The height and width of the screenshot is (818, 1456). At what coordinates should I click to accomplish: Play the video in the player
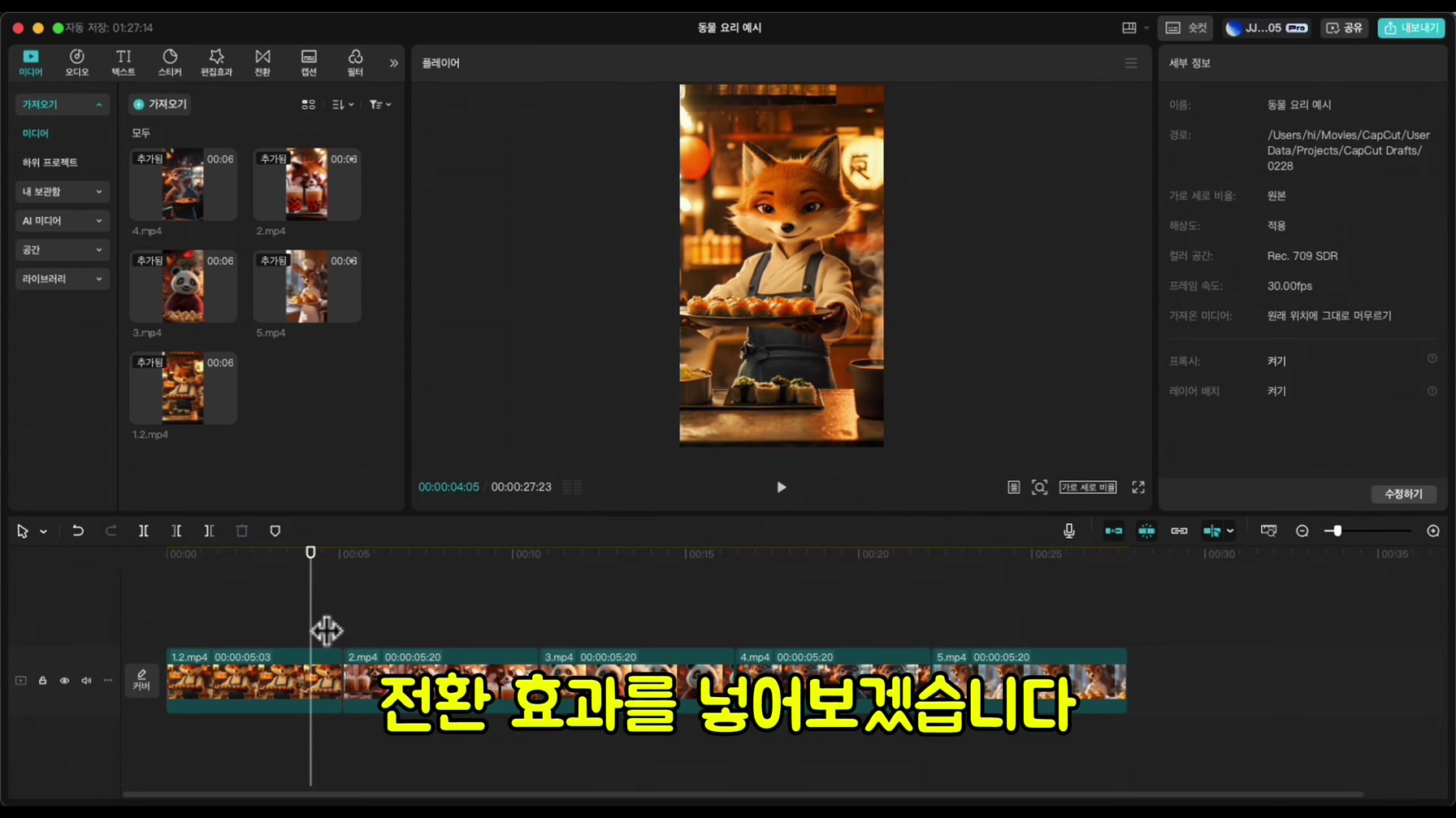click(x=781, y=487)
